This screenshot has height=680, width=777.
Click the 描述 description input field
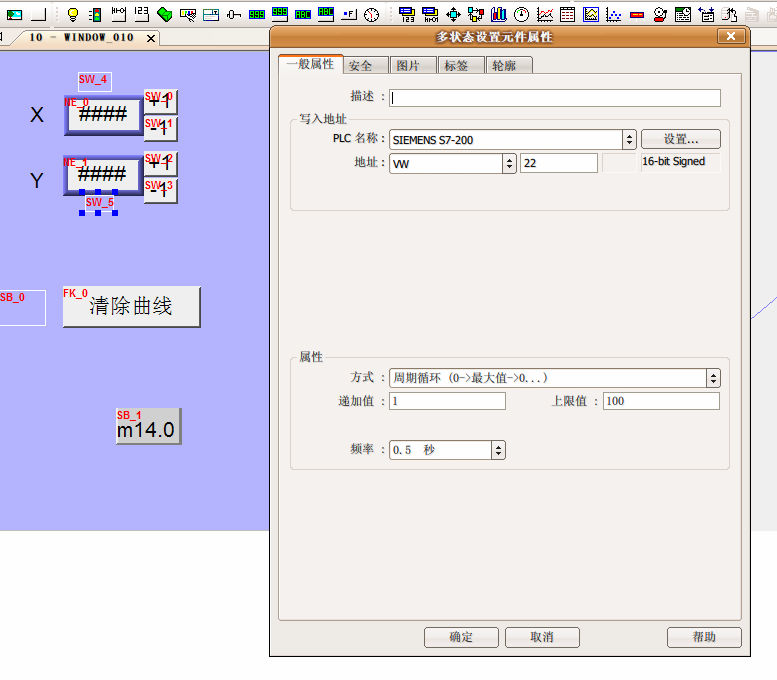tap(555, 98)
